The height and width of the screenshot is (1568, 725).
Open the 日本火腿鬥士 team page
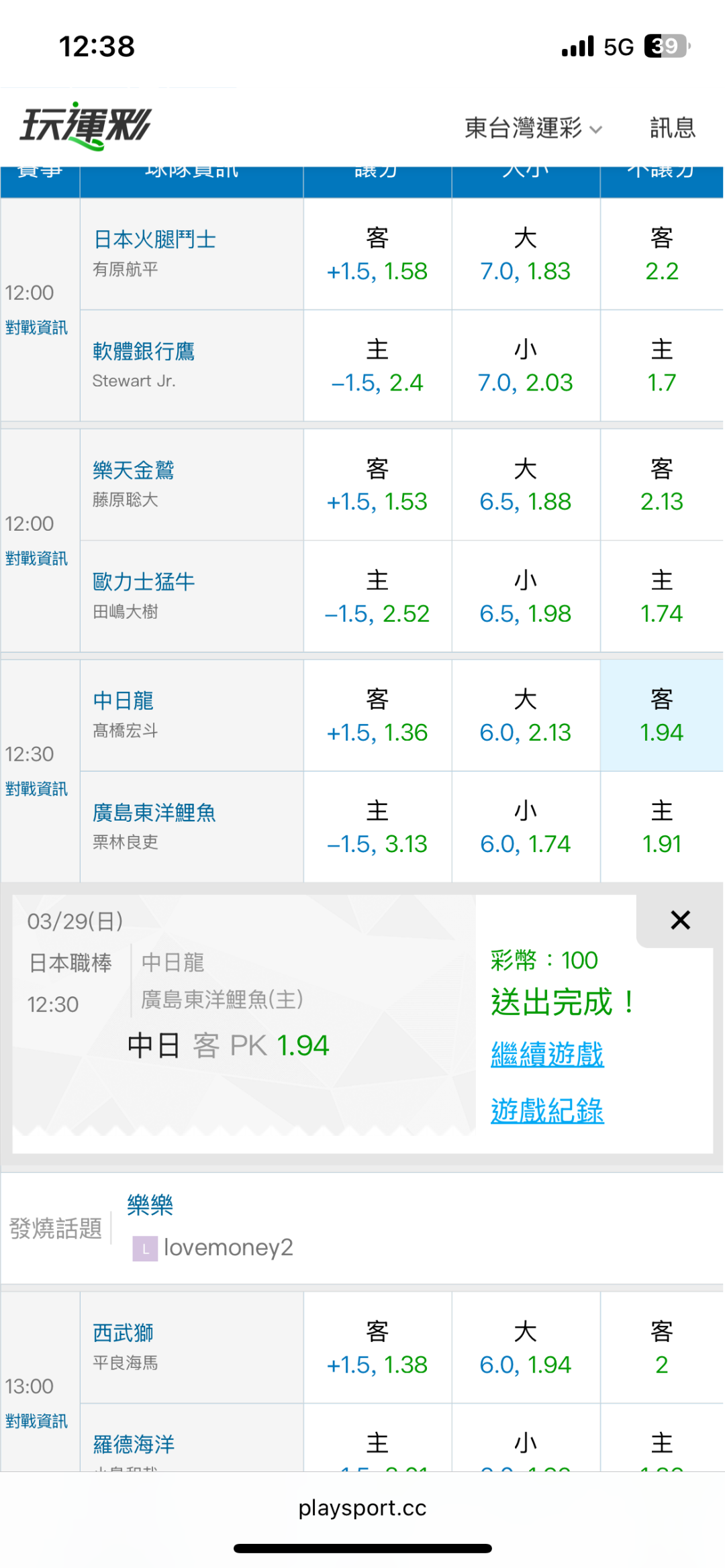(x=154, y=240)
